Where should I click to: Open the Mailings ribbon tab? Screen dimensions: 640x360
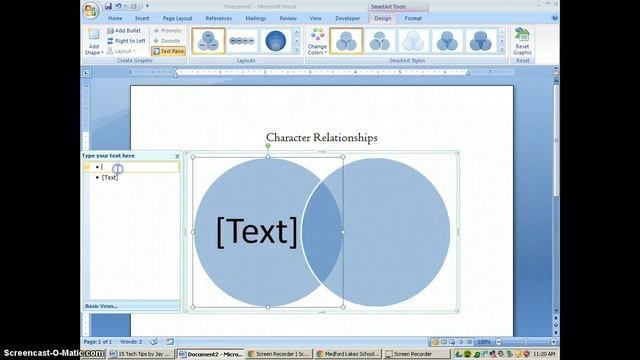click(x=256, y=18)
